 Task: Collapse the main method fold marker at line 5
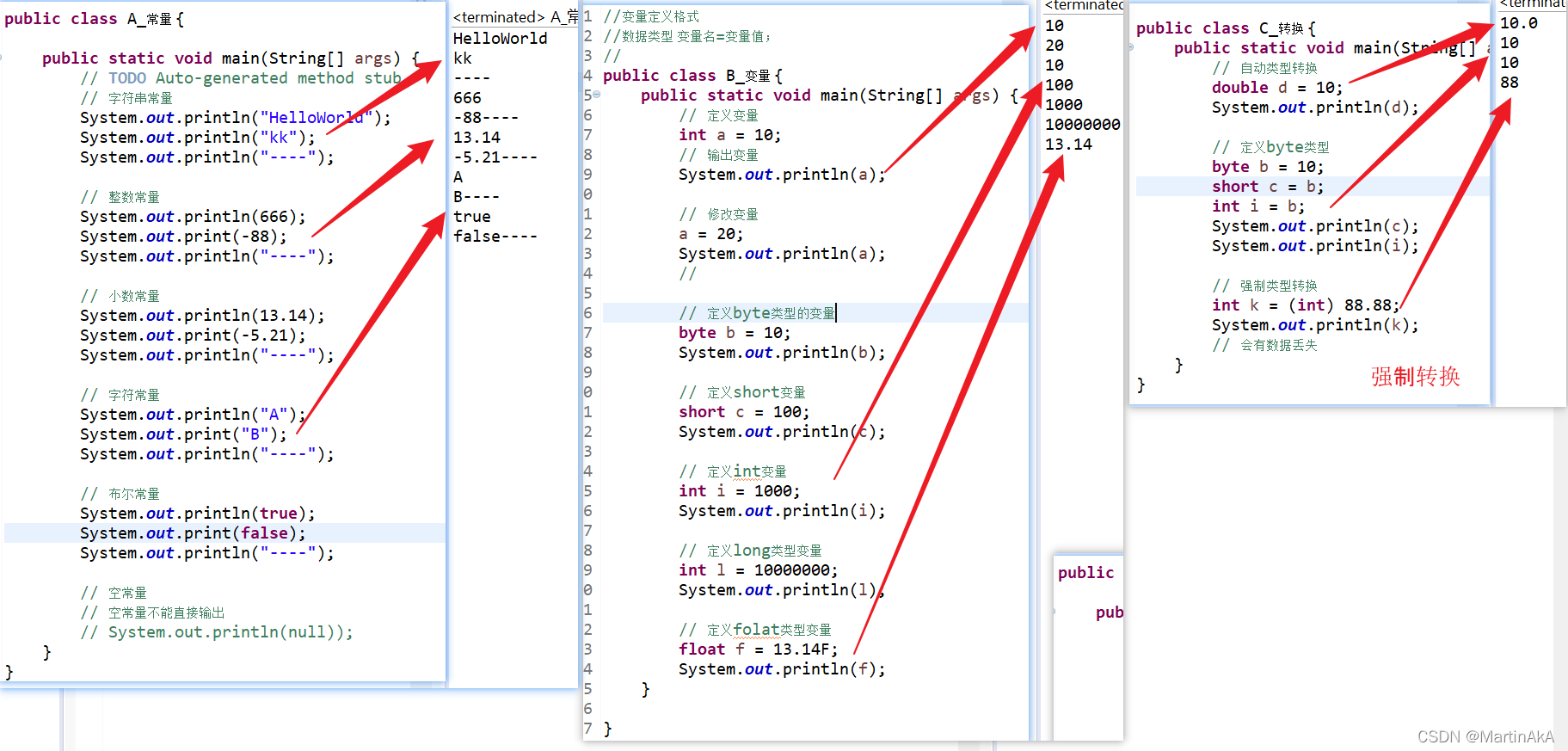(x=596, y=95)
